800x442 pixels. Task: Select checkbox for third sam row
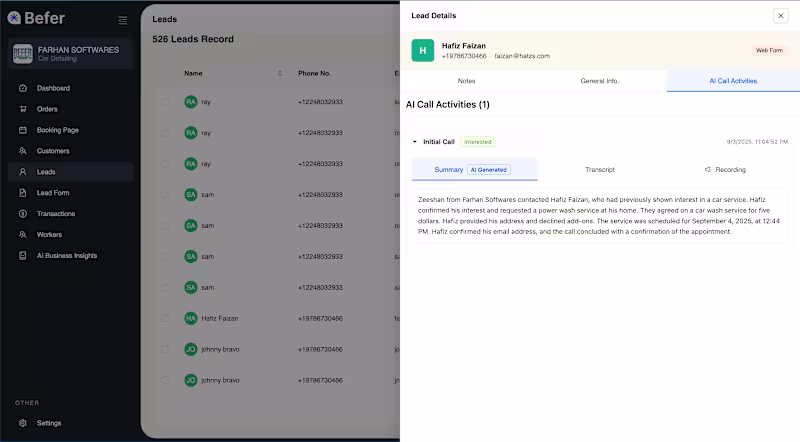coord(165,257)
